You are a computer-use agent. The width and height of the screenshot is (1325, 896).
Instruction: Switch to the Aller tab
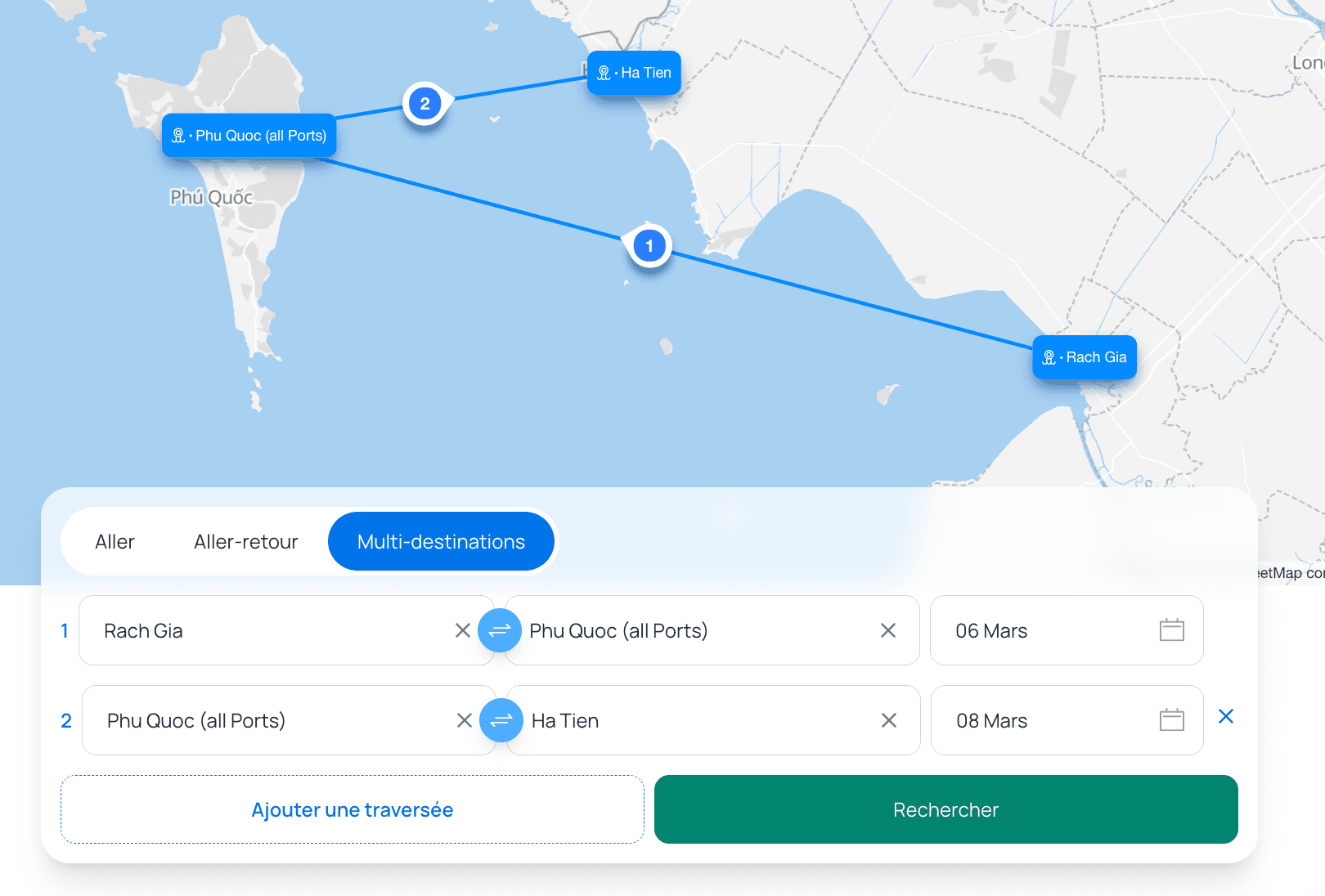[x=115, y=540]
